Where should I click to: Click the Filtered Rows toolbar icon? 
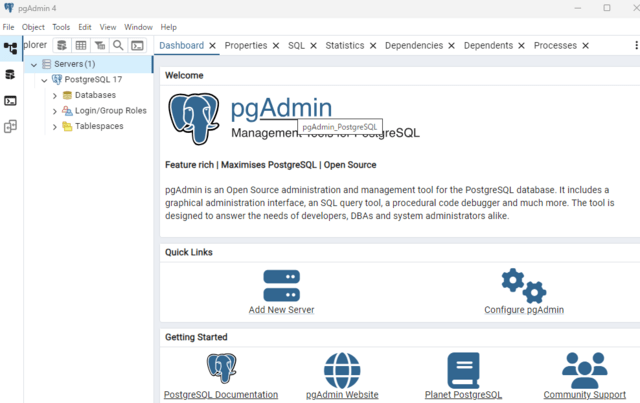99,45
